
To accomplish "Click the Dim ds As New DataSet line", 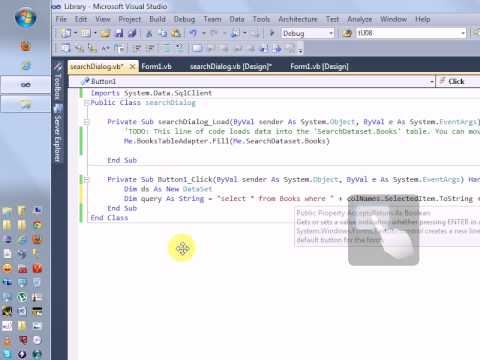I will click(168, 189).
